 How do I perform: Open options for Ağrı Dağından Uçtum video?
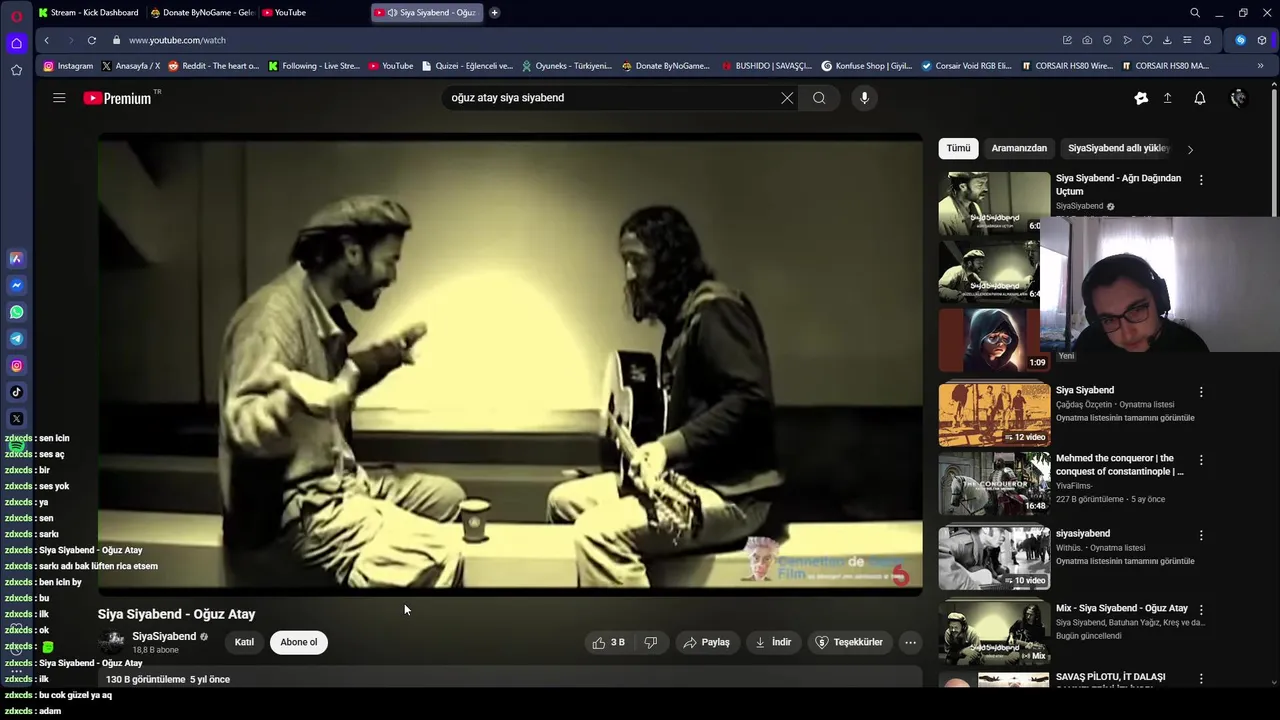click(1201, 180)
